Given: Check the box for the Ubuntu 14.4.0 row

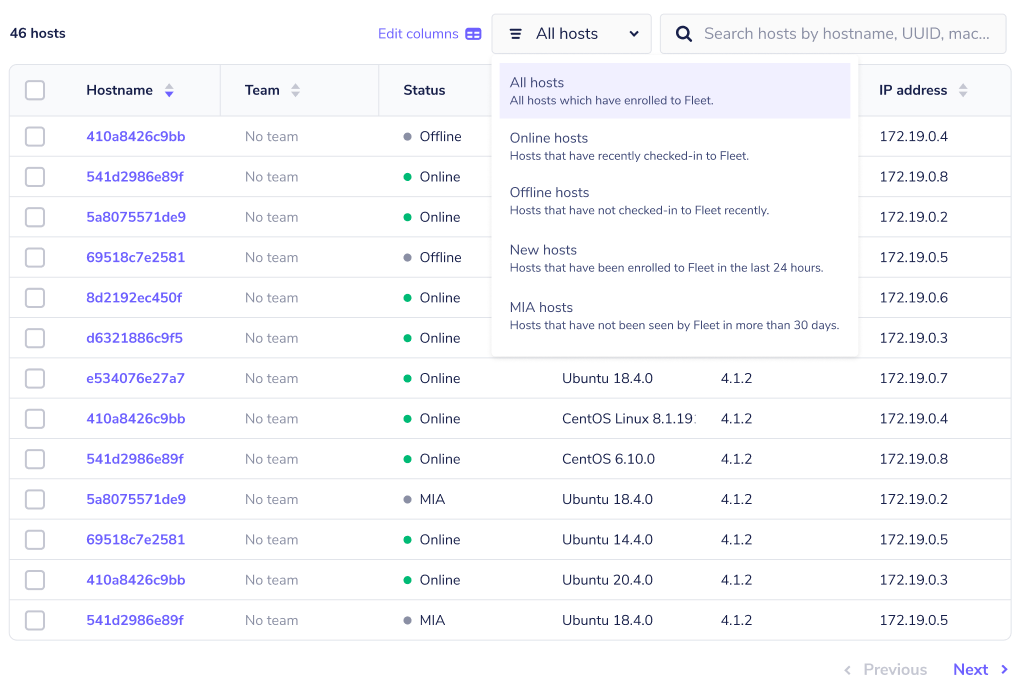Looking at the screenshot, I should click(35, 540).
